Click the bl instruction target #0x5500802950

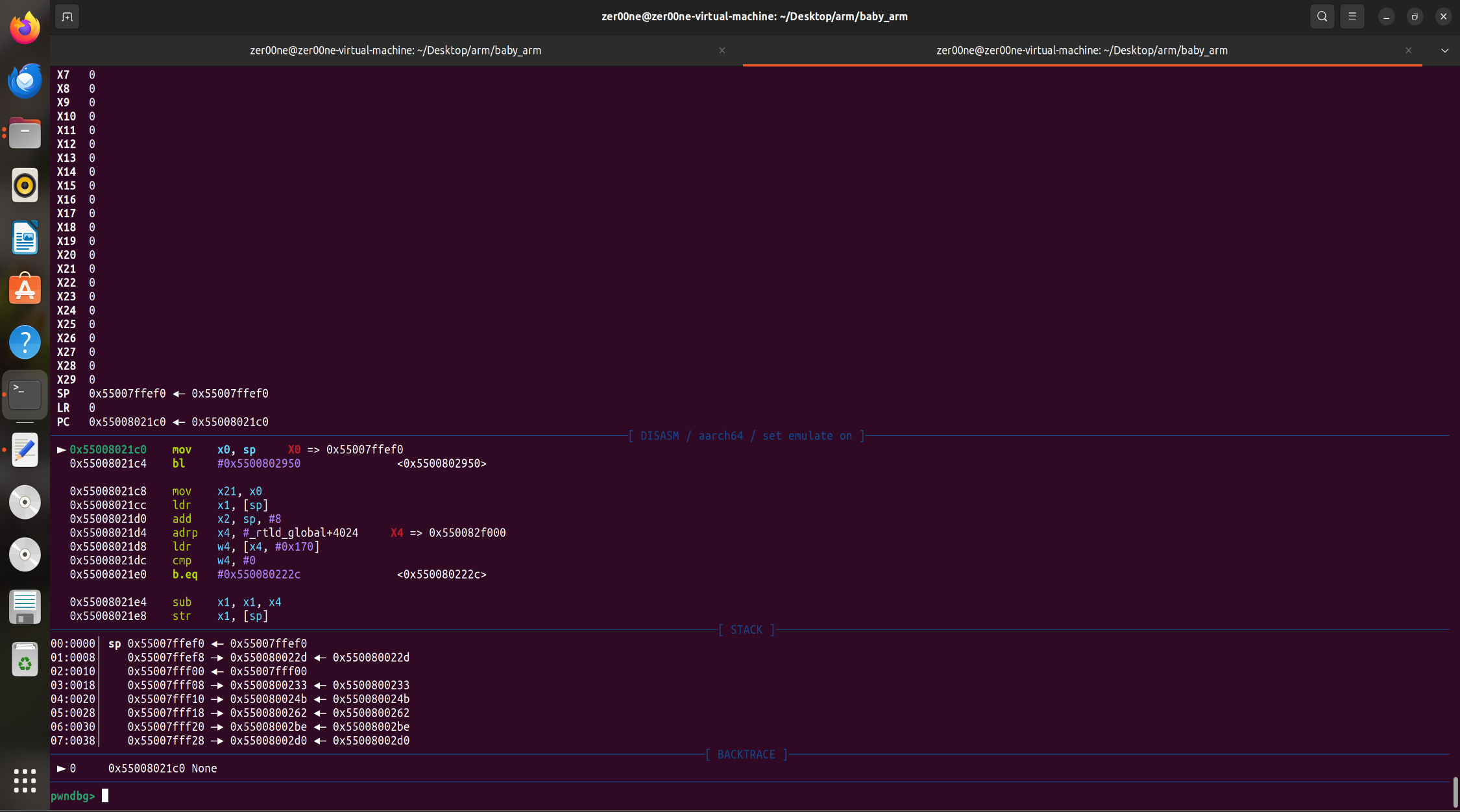tap(259, 464)
